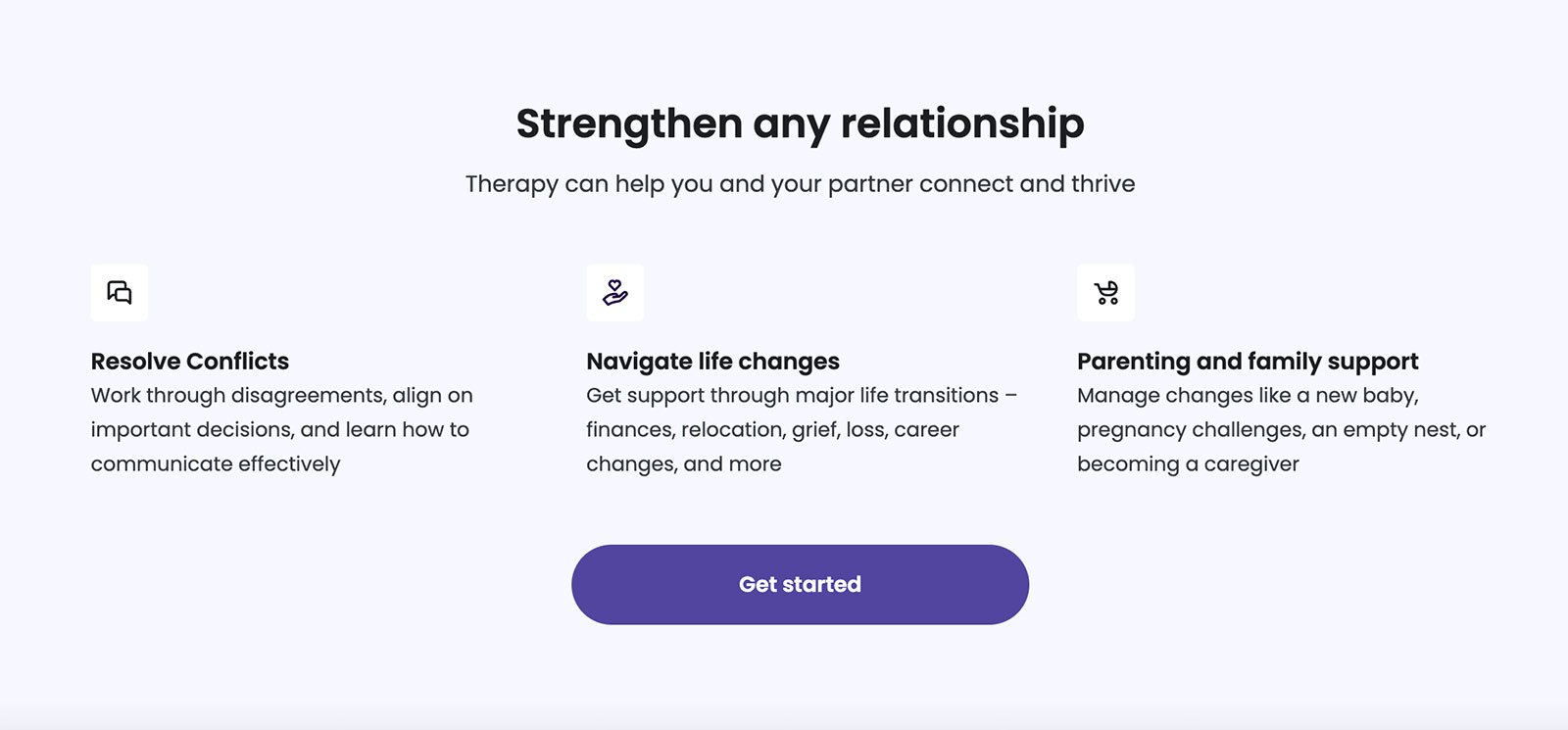Click the baby stroller icon
The image size is (1568, 730).
pos(1106,292)
